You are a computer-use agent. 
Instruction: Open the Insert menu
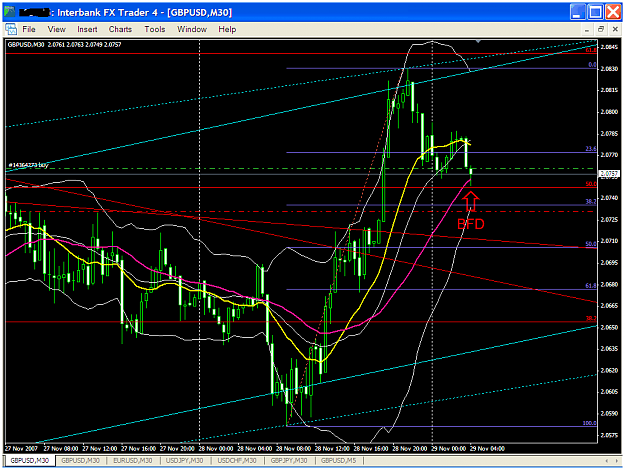87,29
